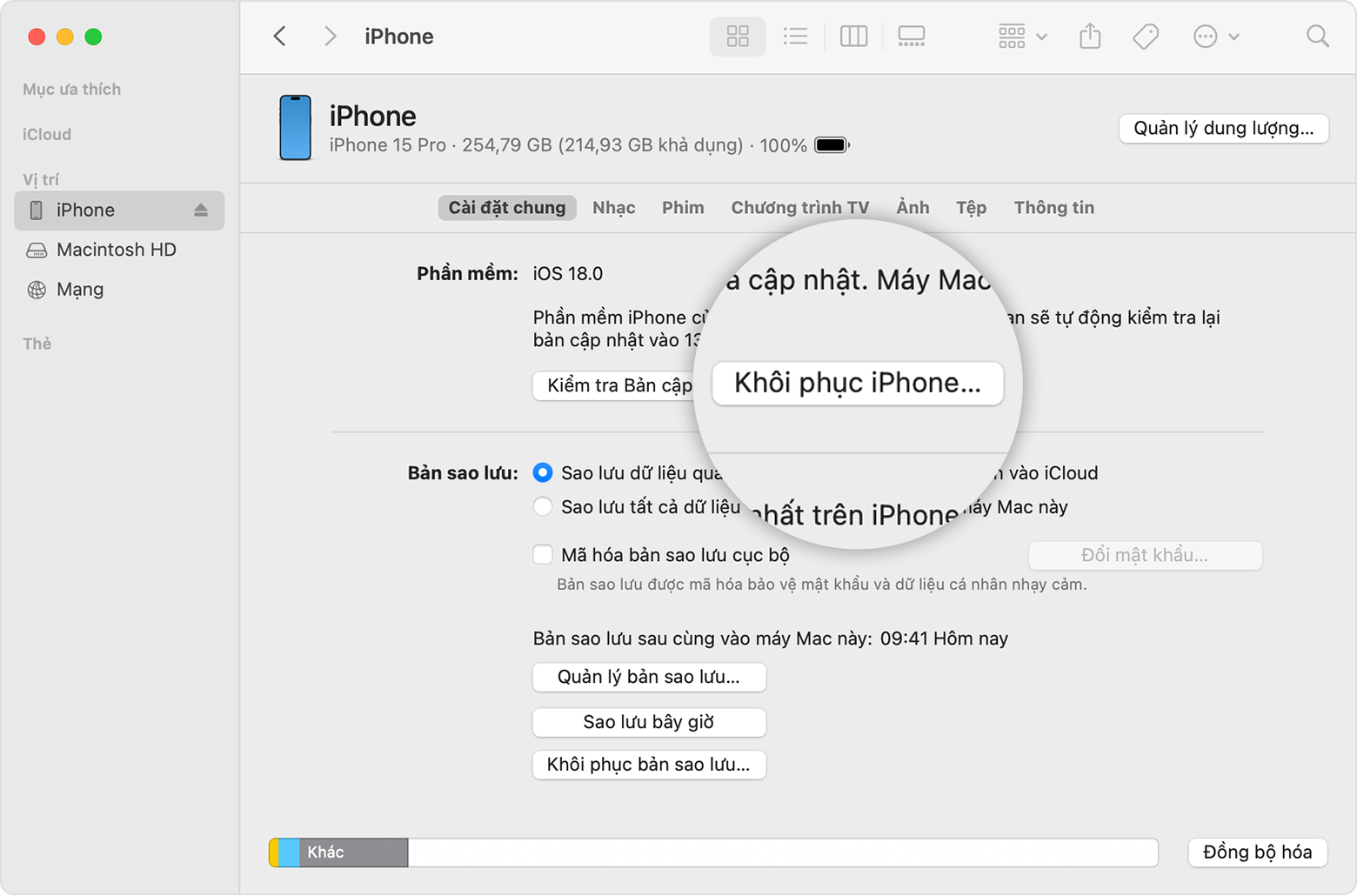Switch to Nhạc tab

614,208
